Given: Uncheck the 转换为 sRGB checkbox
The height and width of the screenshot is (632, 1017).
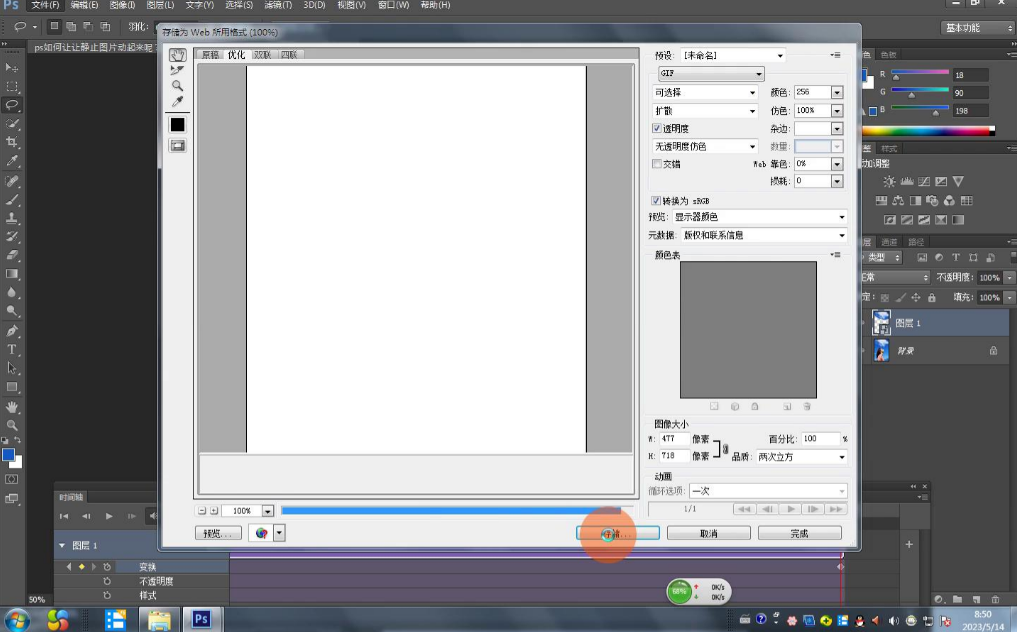Looking at the screenshot, I should click(656, 201).
